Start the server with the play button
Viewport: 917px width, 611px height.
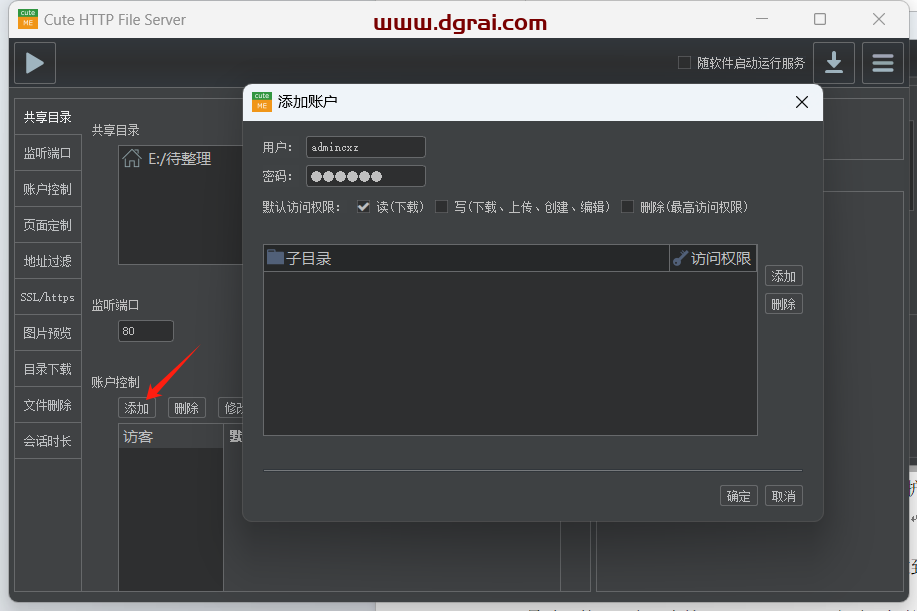tap(35, 63)
